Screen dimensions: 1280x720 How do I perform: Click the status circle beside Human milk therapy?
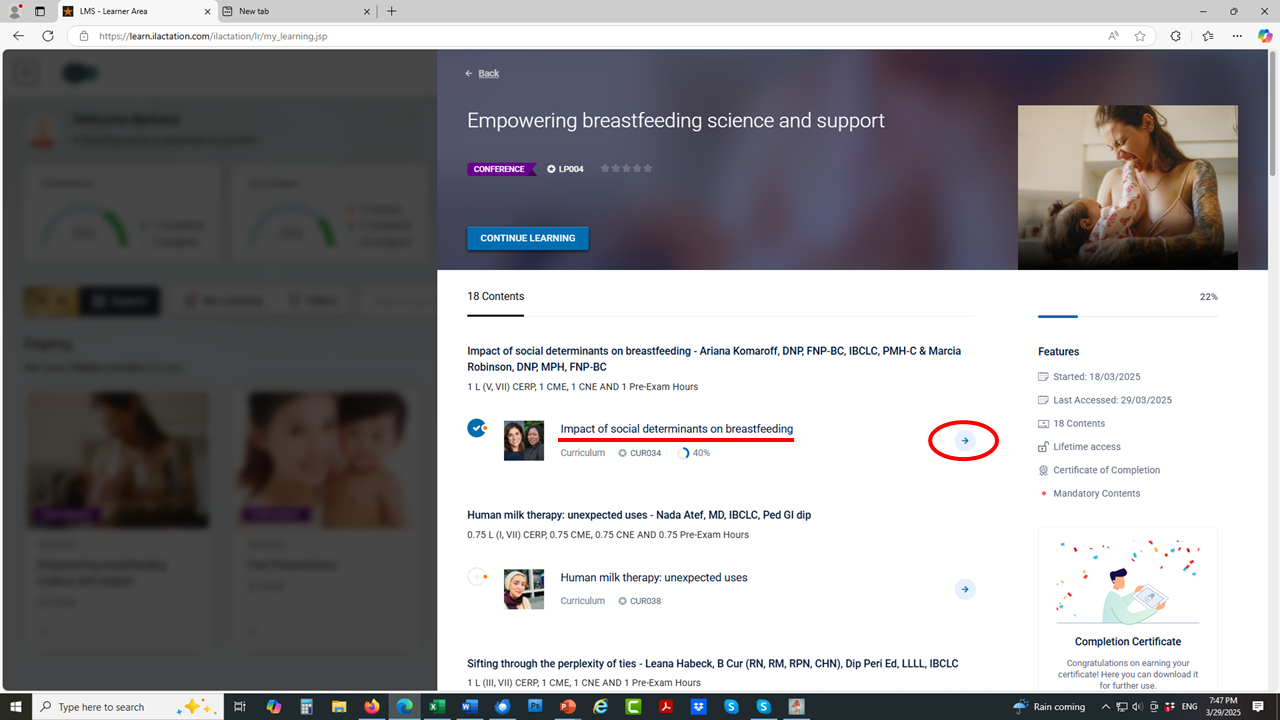(477, 576)
